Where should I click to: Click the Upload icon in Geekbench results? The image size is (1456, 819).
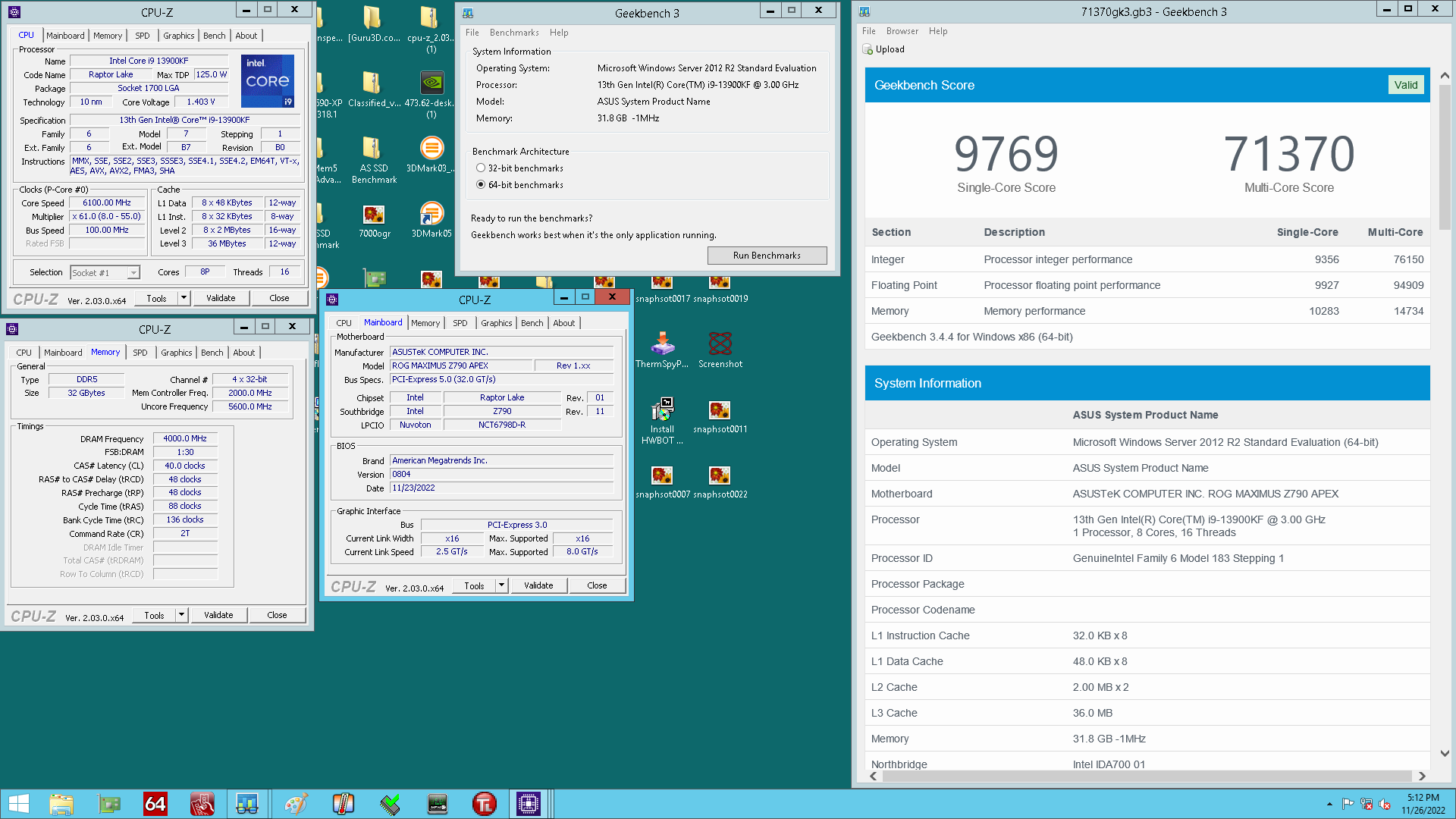868,49
